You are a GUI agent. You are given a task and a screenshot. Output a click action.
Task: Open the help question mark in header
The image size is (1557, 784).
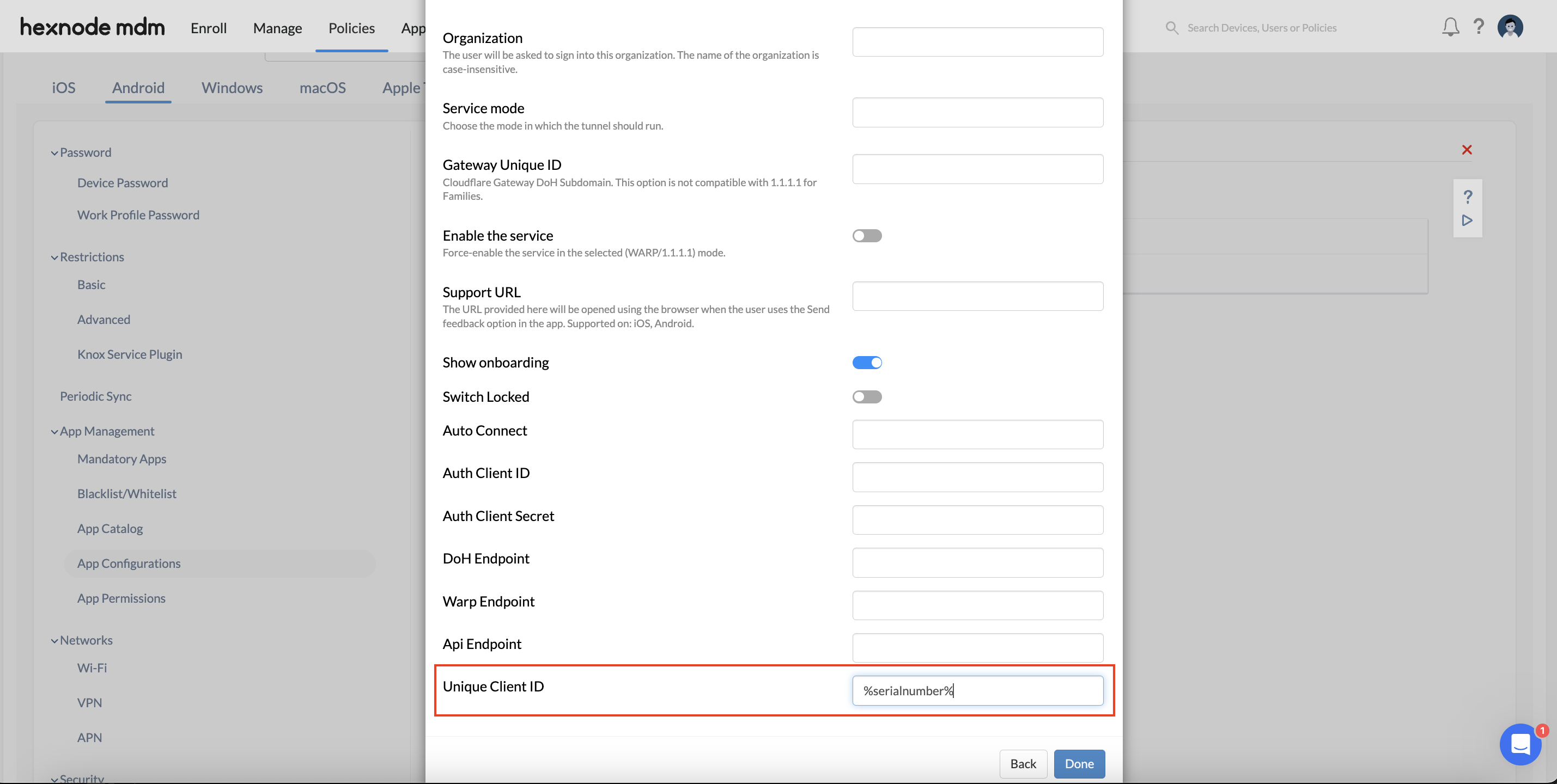pos(1479,27)
